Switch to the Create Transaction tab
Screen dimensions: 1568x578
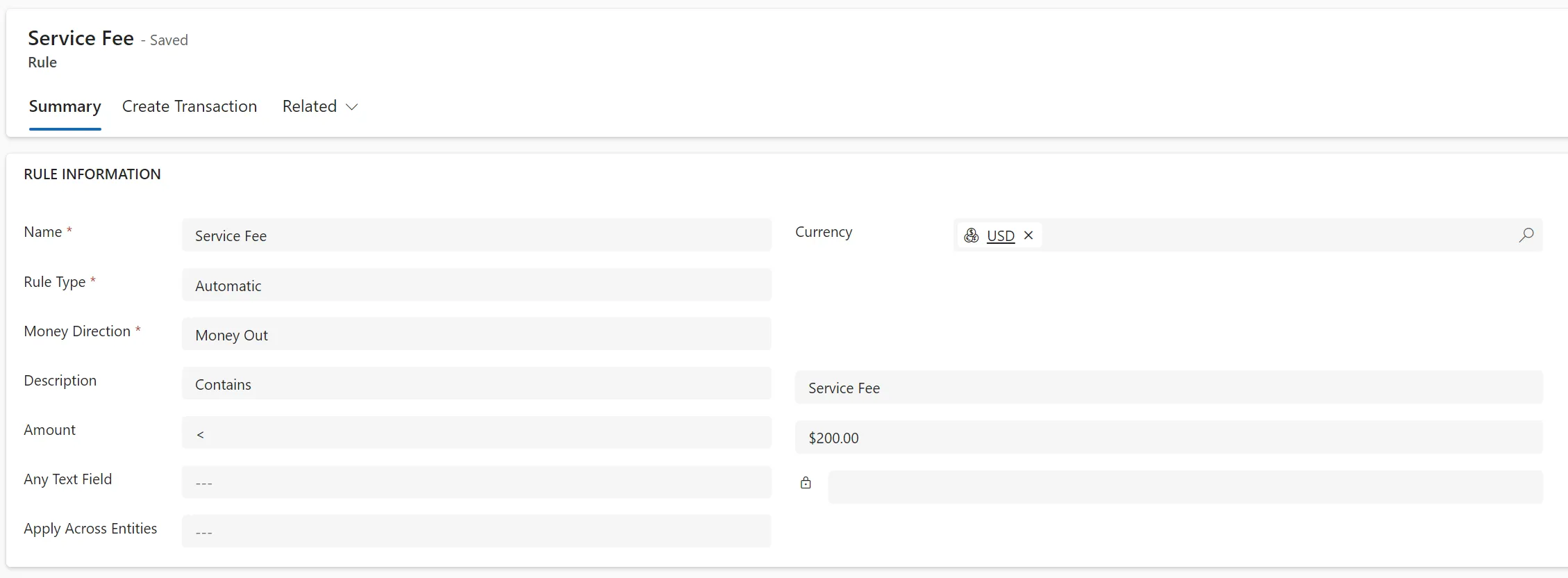pos(190,106)
